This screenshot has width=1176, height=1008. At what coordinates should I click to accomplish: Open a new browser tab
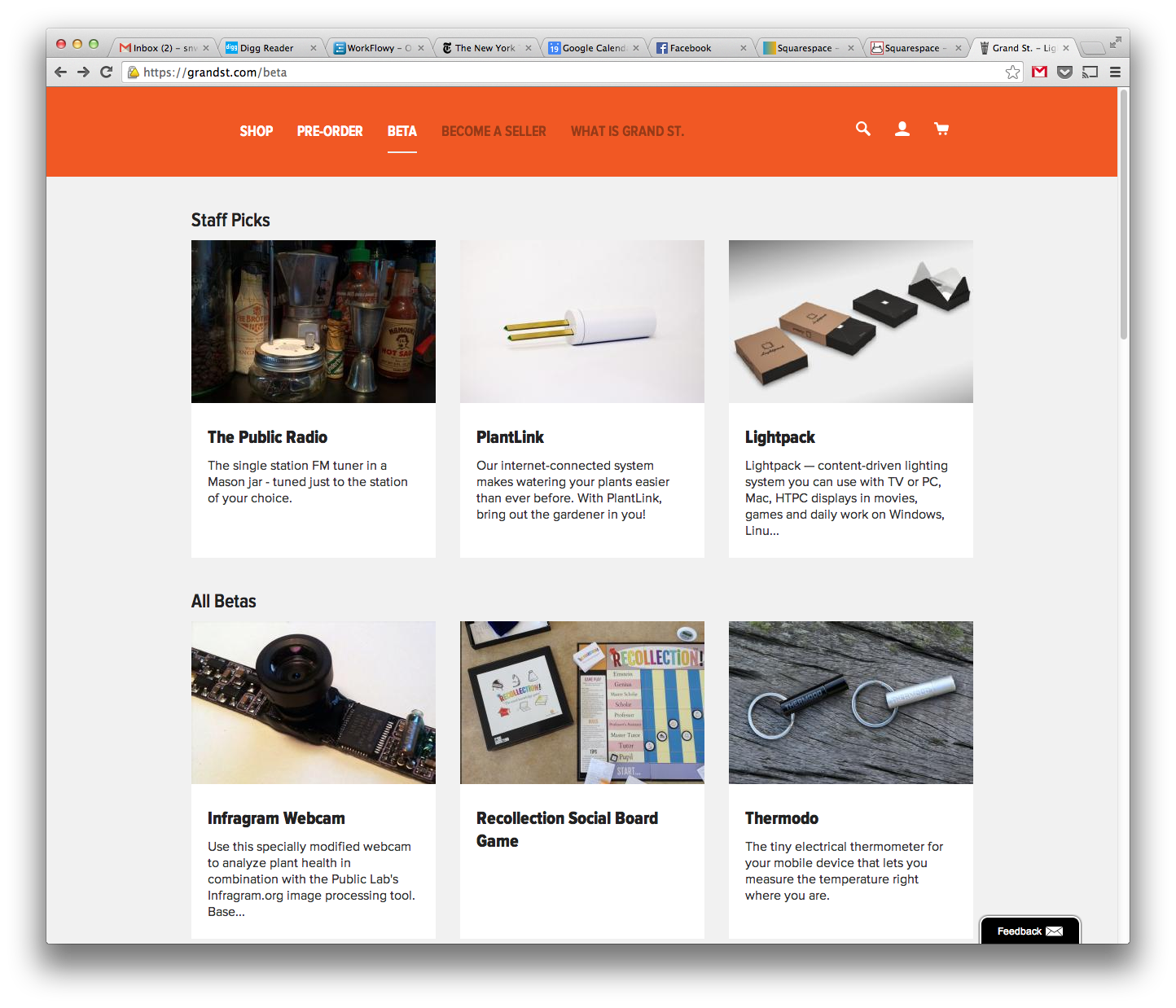pos(1092,48)
